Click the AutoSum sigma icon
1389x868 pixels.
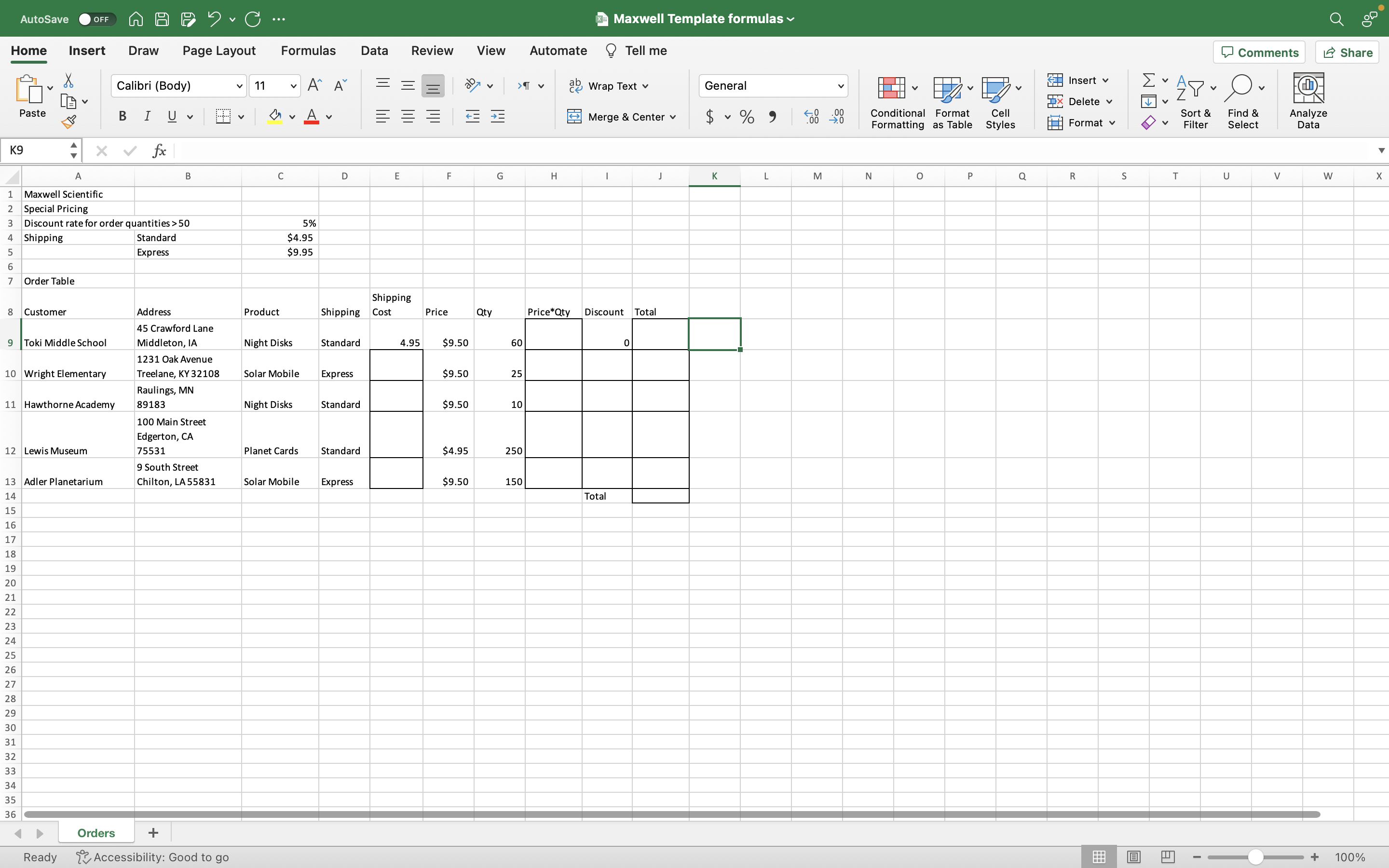(1148, 80)
